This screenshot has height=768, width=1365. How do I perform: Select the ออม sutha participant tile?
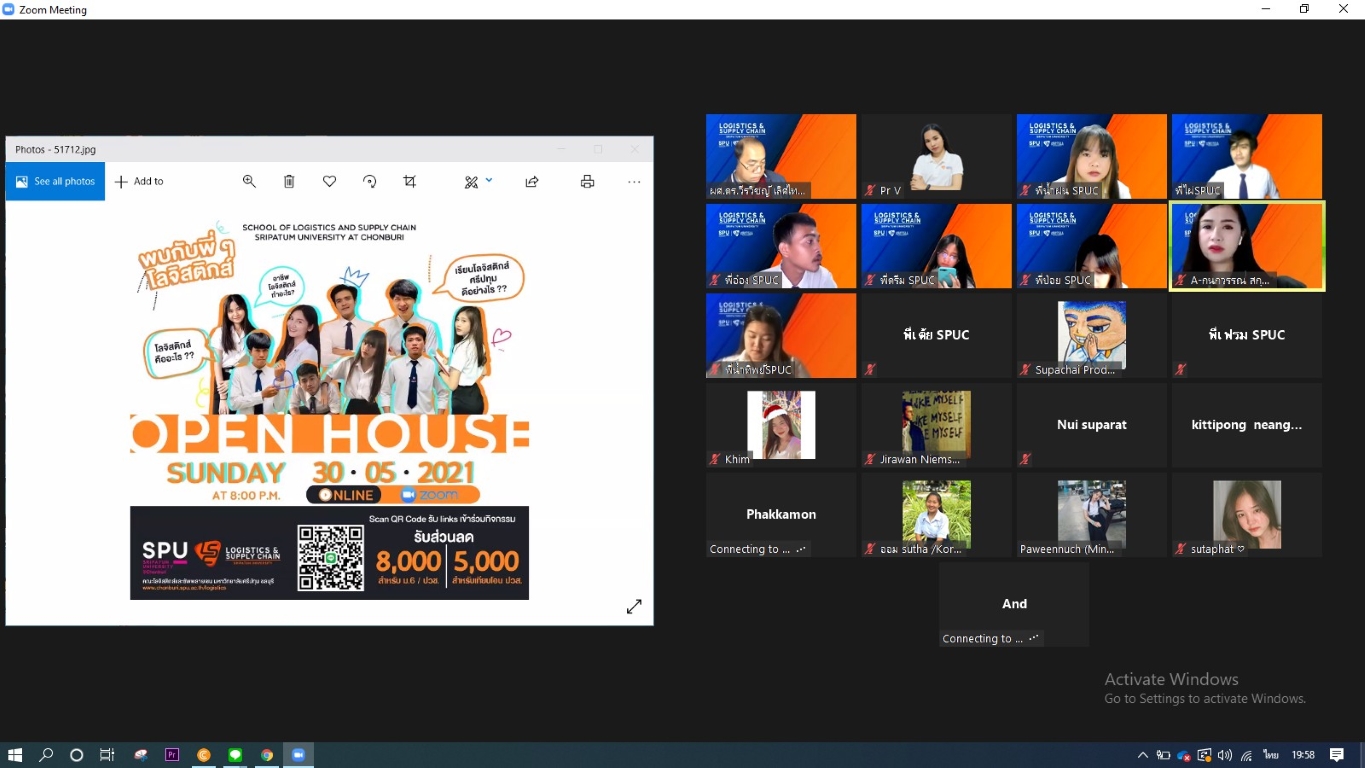(936, 515)
